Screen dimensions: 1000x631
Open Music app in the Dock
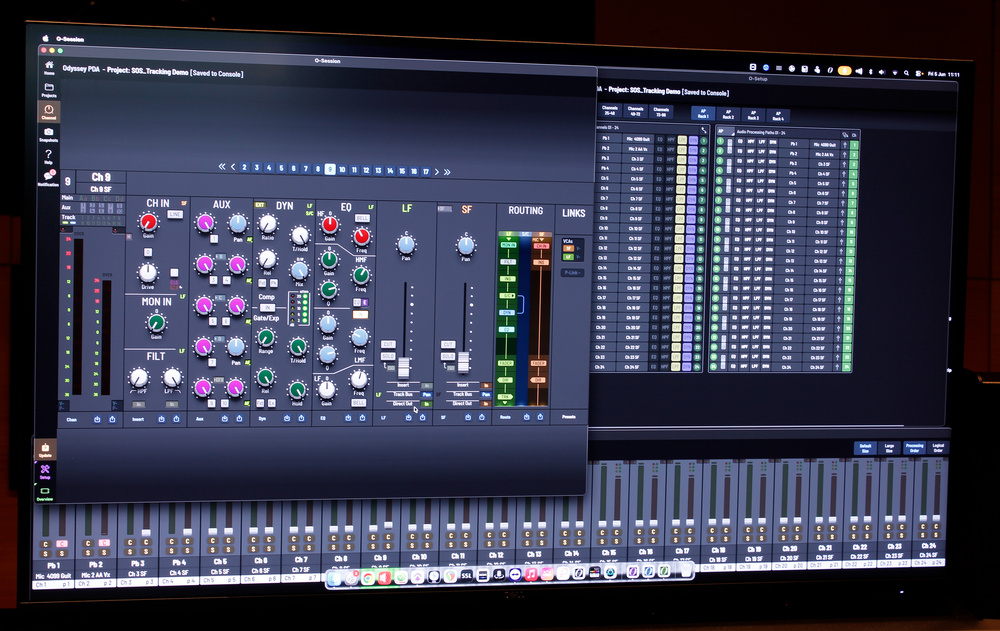(x=531, y=574)
